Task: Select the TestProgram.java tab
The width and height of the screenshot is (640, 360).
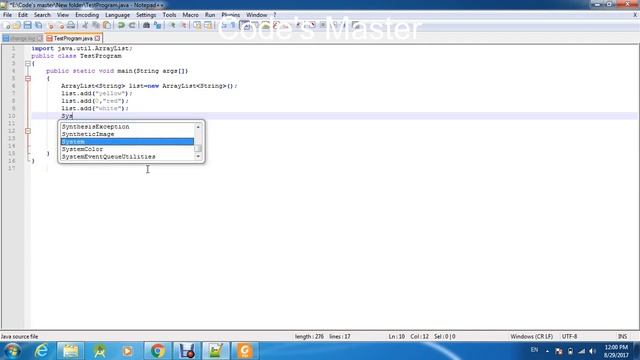Action: click(73, 38)
